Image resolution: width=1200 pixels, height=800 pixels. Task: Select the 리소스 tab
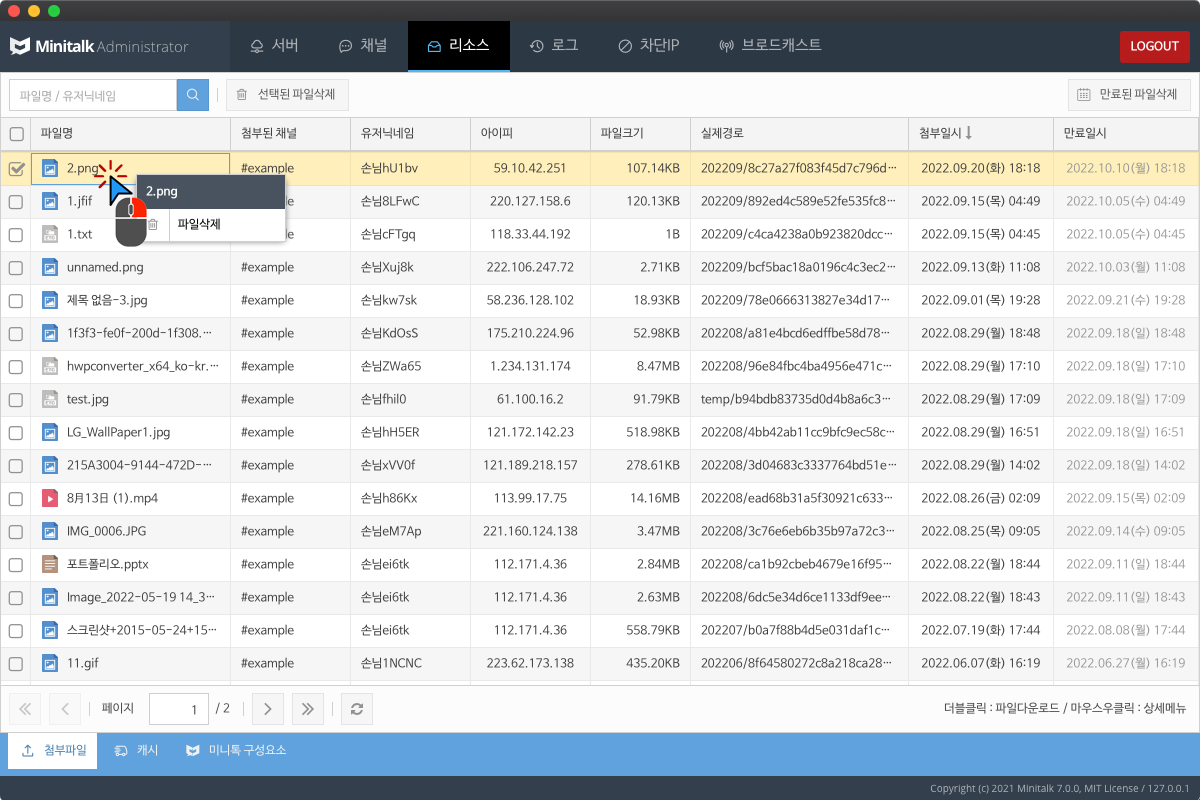pos(459,46)
